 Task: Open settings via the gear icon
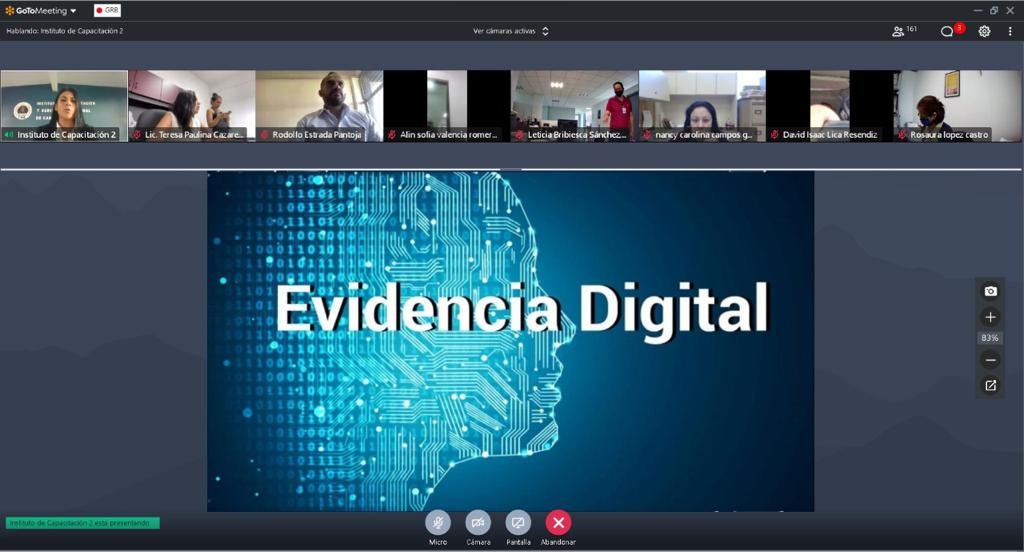(x=984, y=31)
